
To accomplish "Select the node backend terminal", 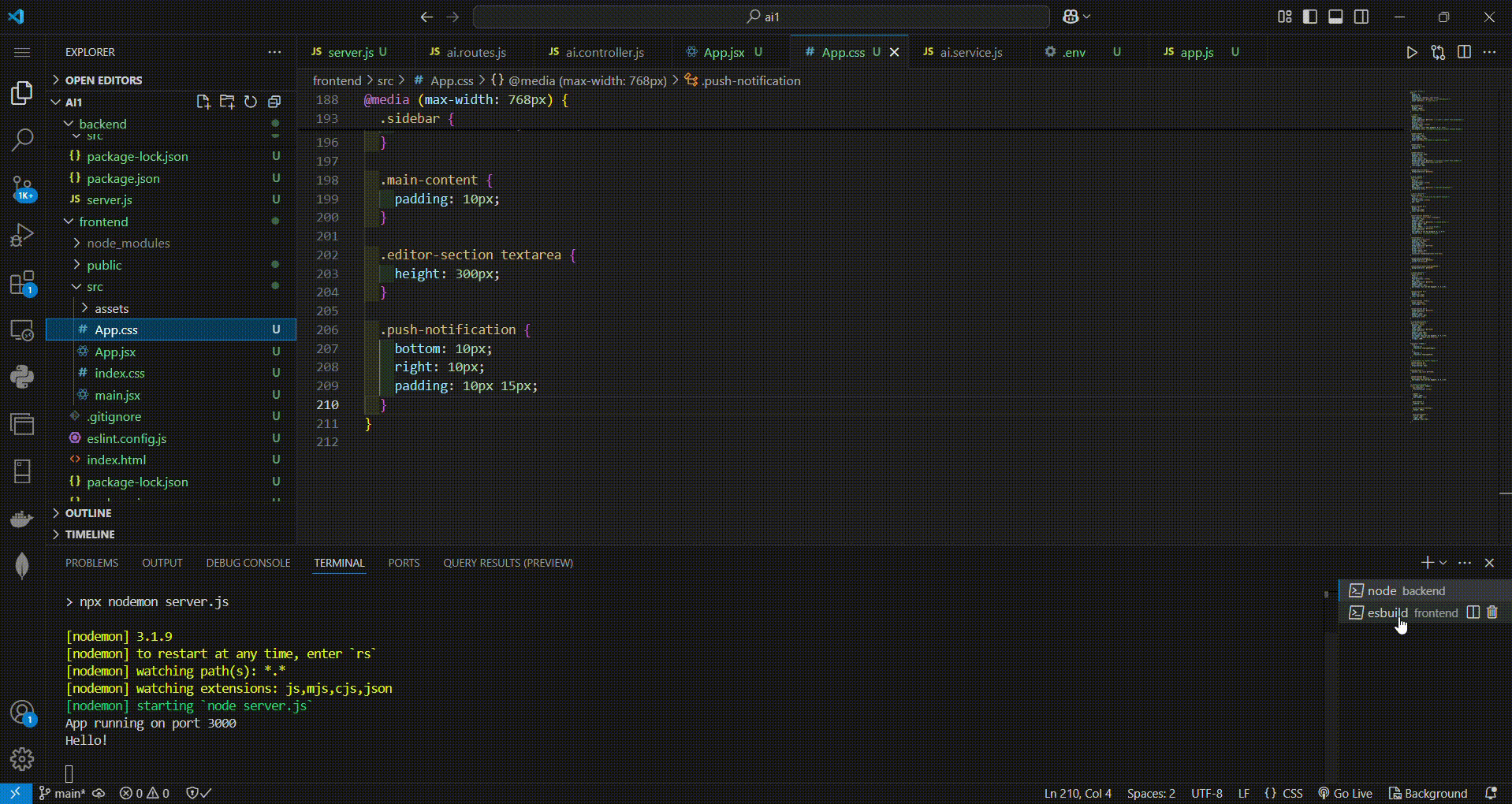I will pyautogui.click(x=1424, y=590).
